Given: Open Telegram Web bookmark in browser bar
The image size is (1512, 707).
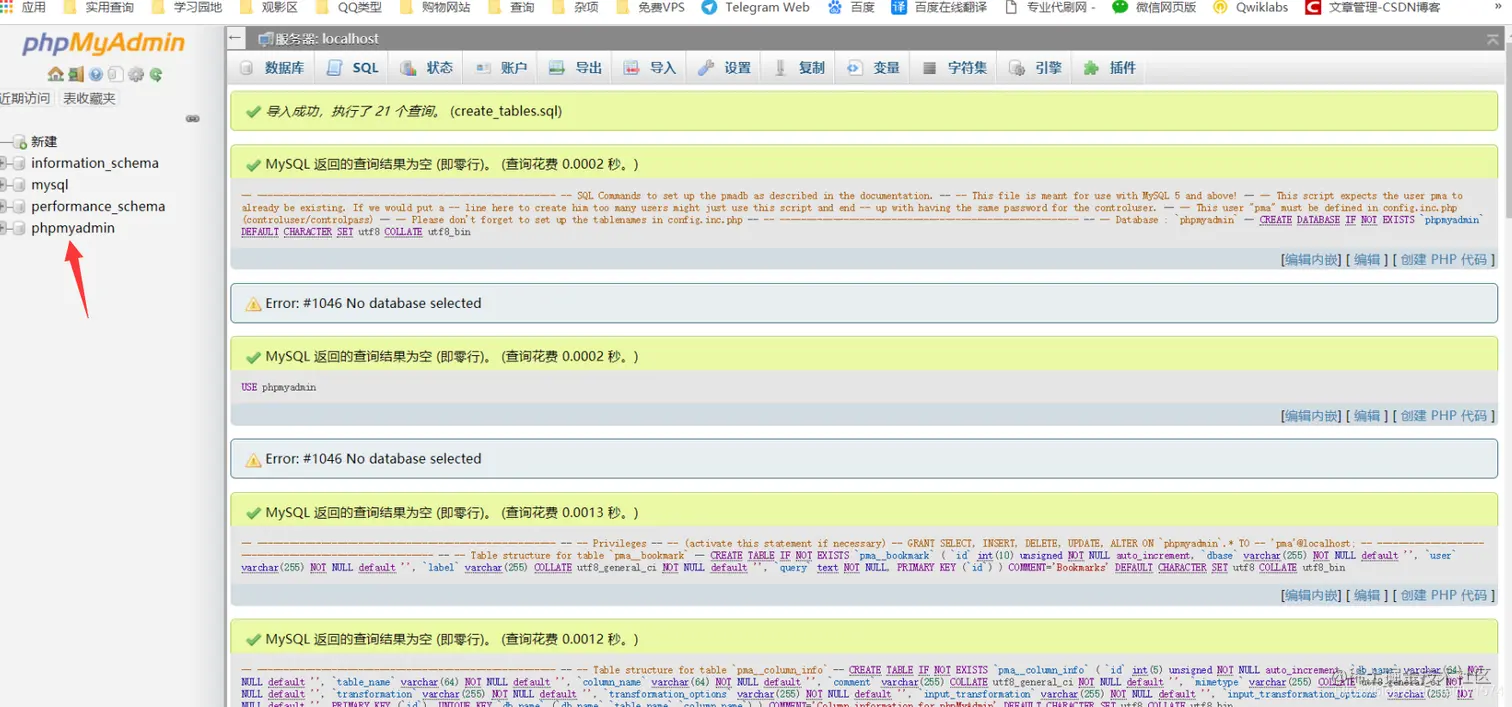Looking at the screenshot, I should 756,7.
